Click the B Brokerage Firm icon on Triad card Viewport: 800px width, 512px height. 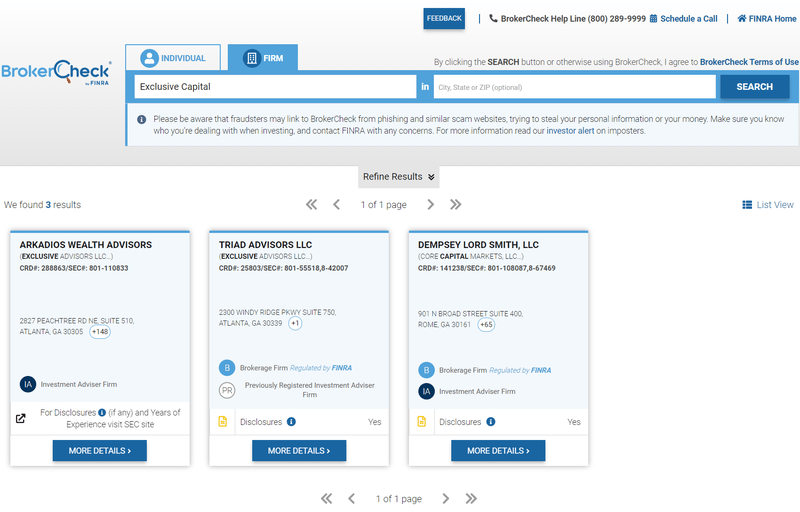click(227, 368)
